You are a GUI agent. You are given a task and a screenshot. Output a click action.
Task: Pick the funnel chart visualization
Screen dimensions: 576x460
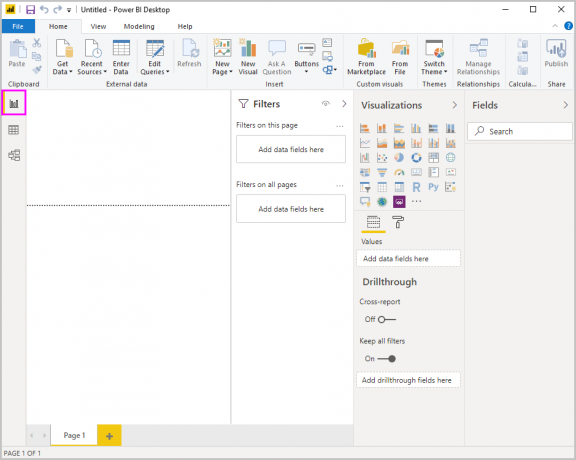382,172
